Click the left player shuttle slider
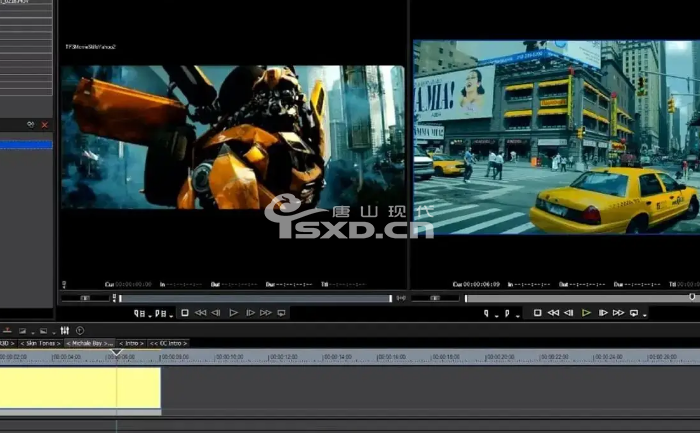700x433 pixels. coord(85,298)
